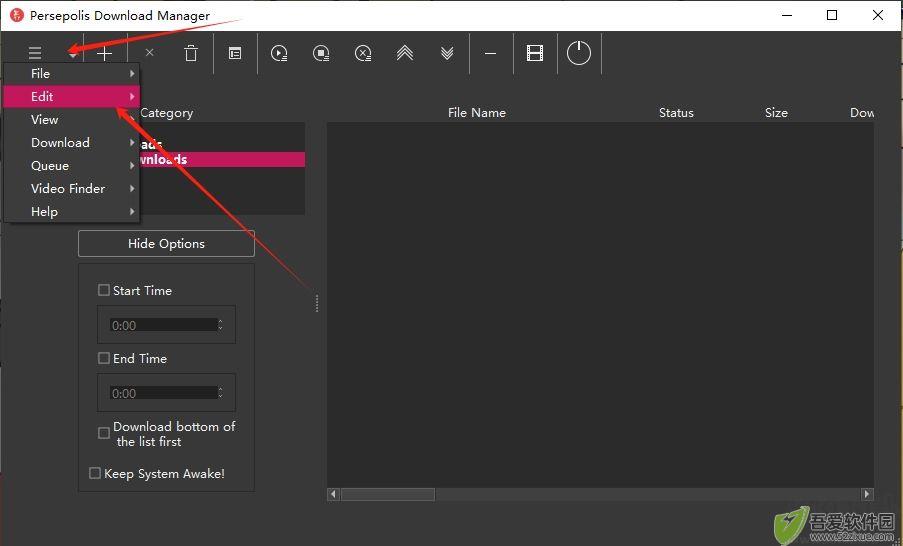Open the Video Finder film icon
This screenshot has height=546, width=903.
click(x=535, y=54)
